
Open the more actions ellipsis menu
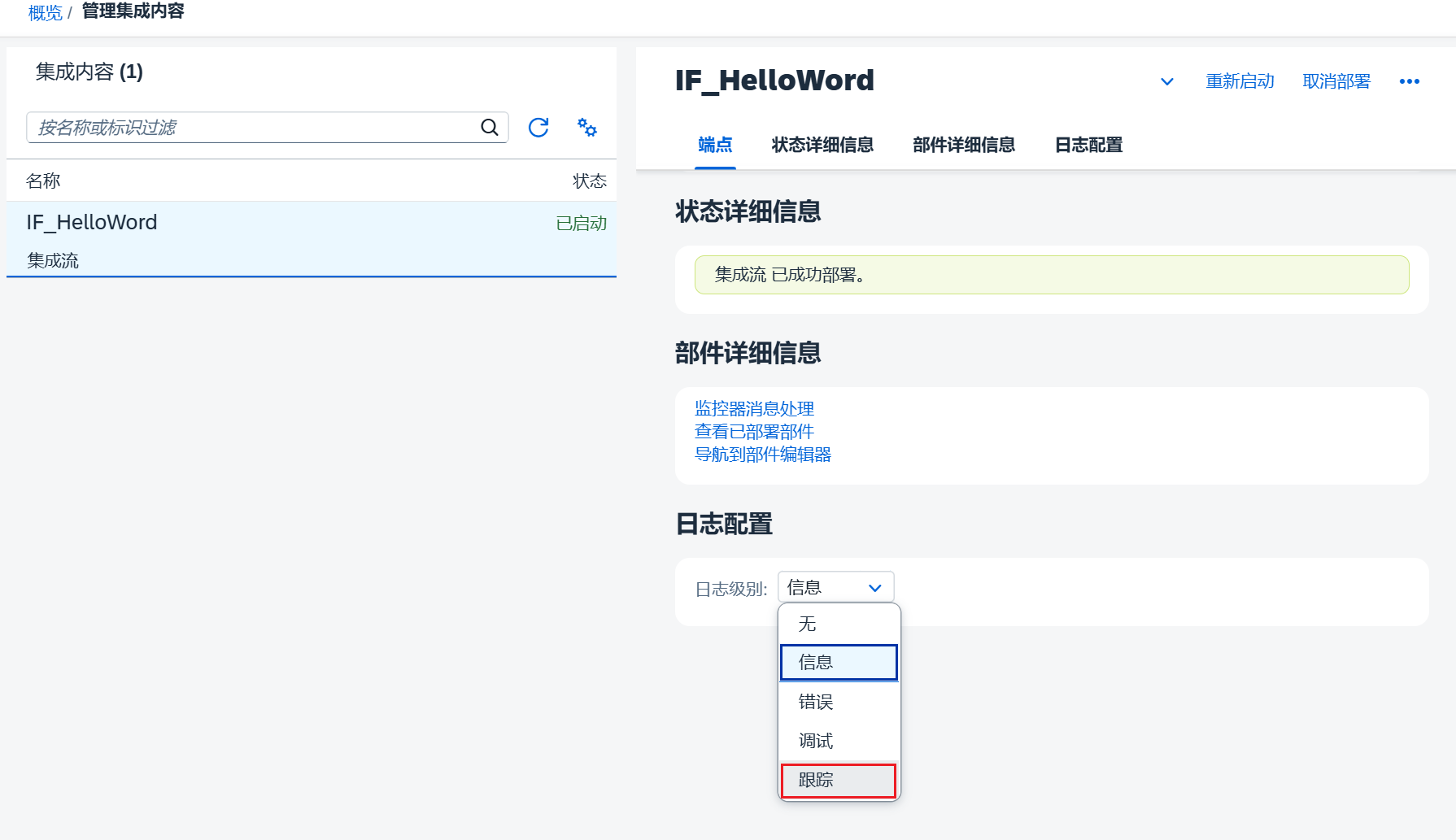pyautogui.click(x=1410, y=81)
